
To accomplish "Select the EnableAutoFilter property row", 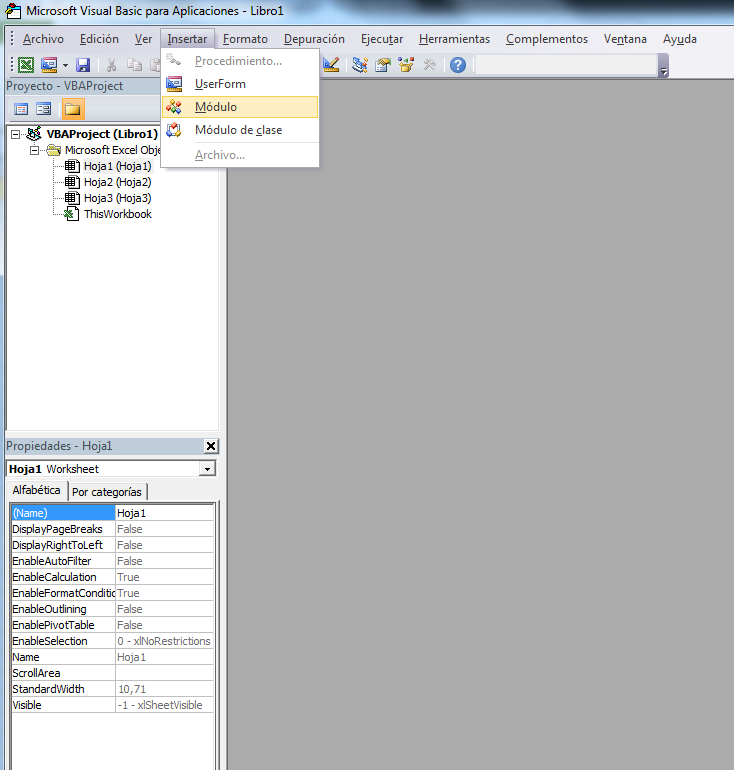I will coord(112,561).
